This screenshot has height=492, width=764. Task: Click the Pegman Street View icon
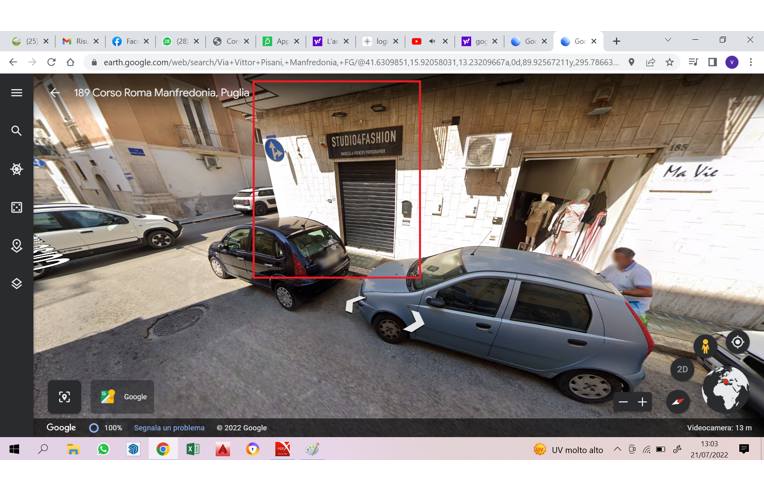coord(706,347)
